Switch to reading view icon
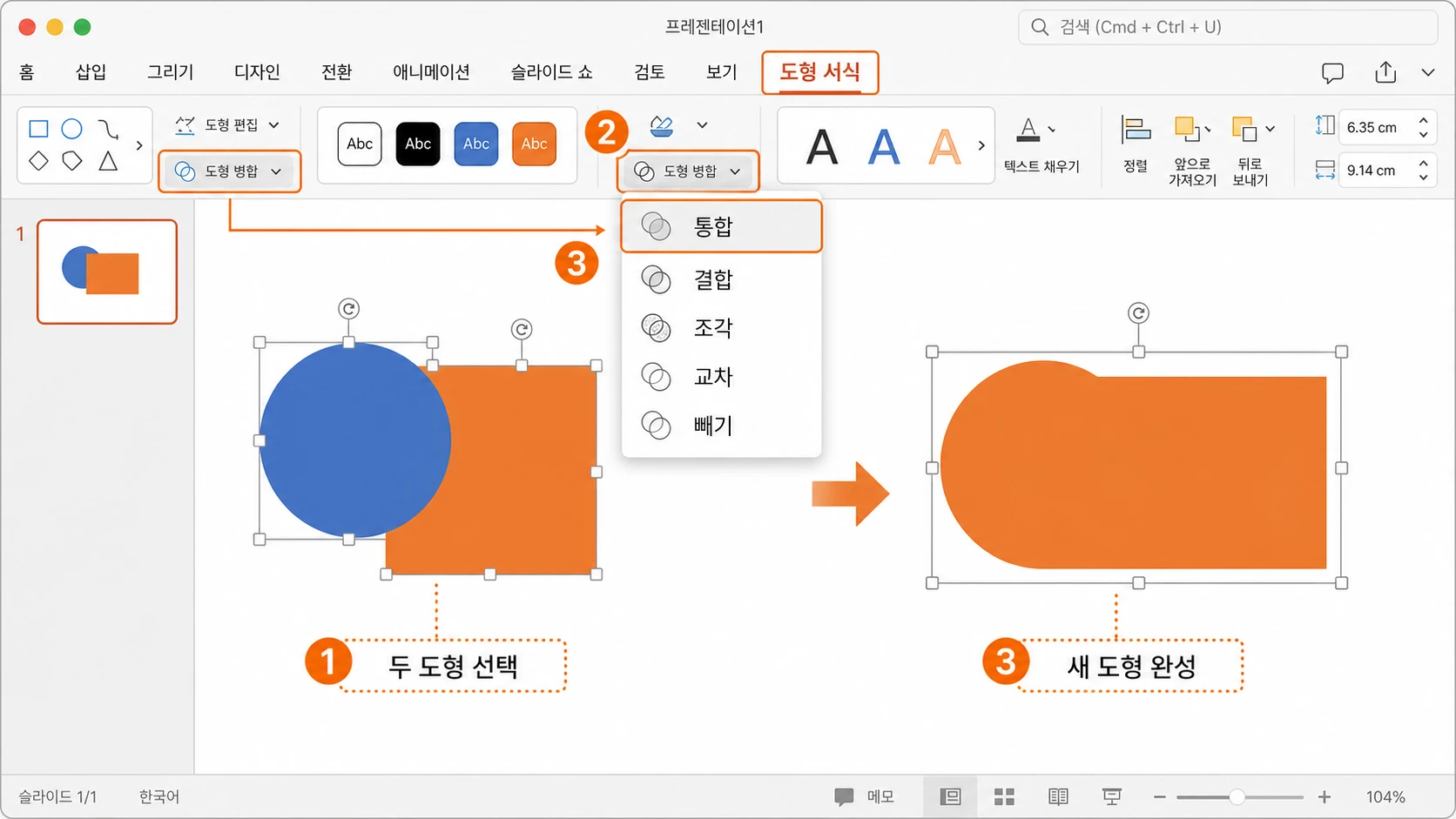 tap(1058, 796)
